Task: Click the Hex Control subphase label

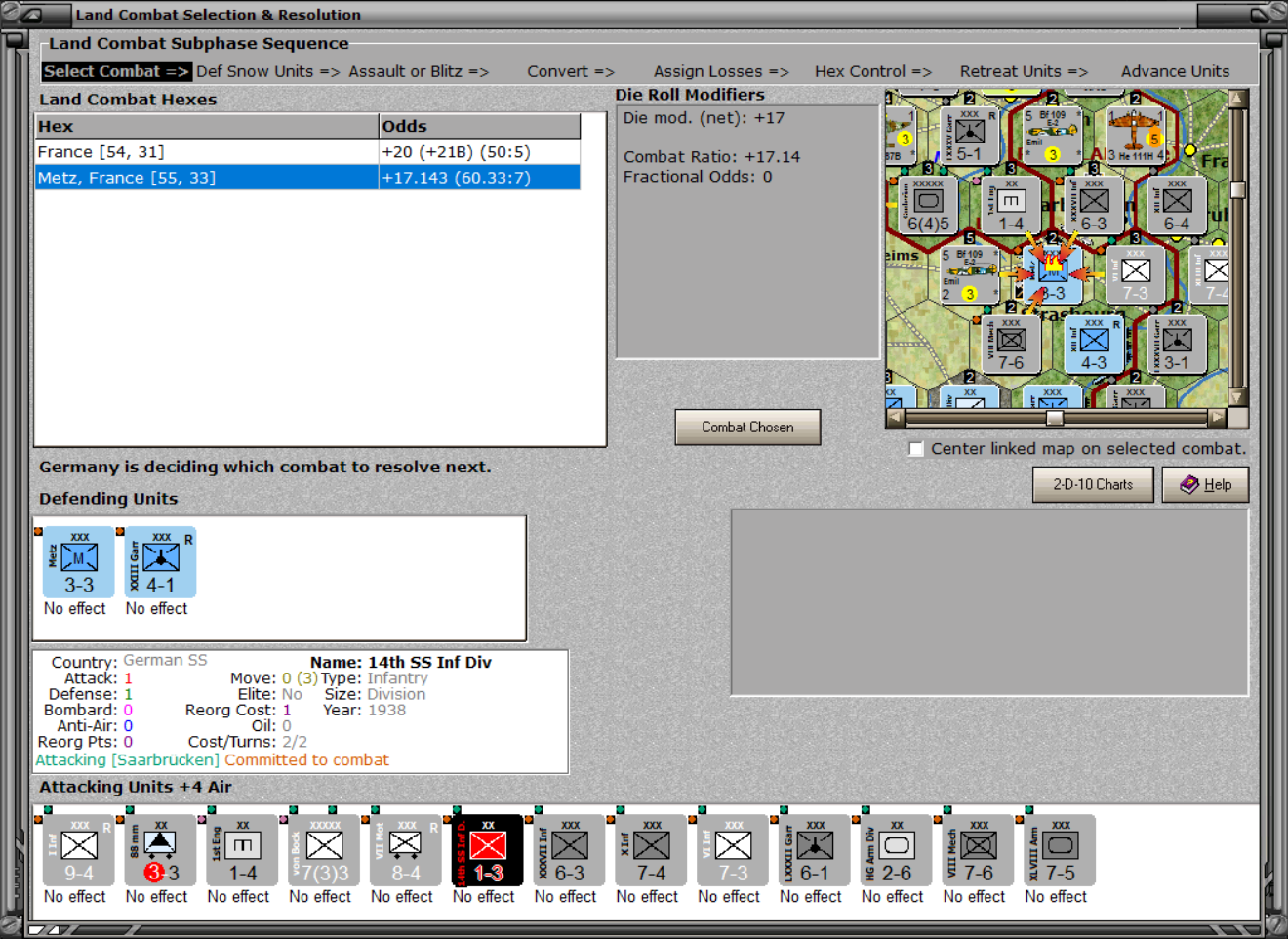Action: click(873, 71)
